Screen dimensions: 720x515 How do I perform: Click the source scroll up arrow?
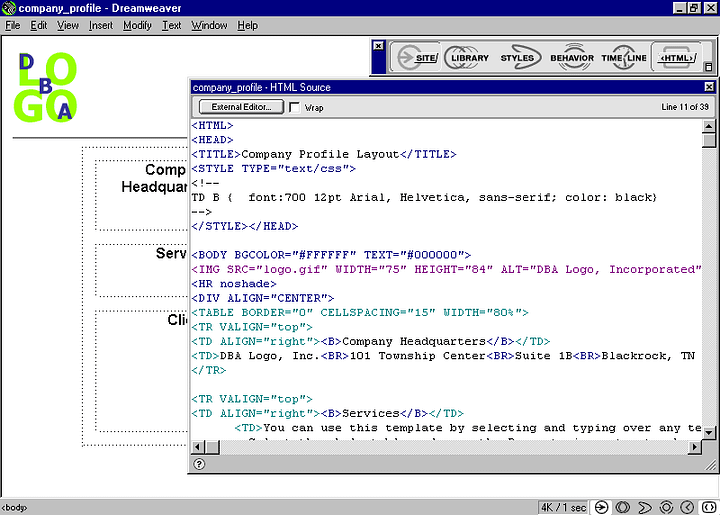coord(709,126)
